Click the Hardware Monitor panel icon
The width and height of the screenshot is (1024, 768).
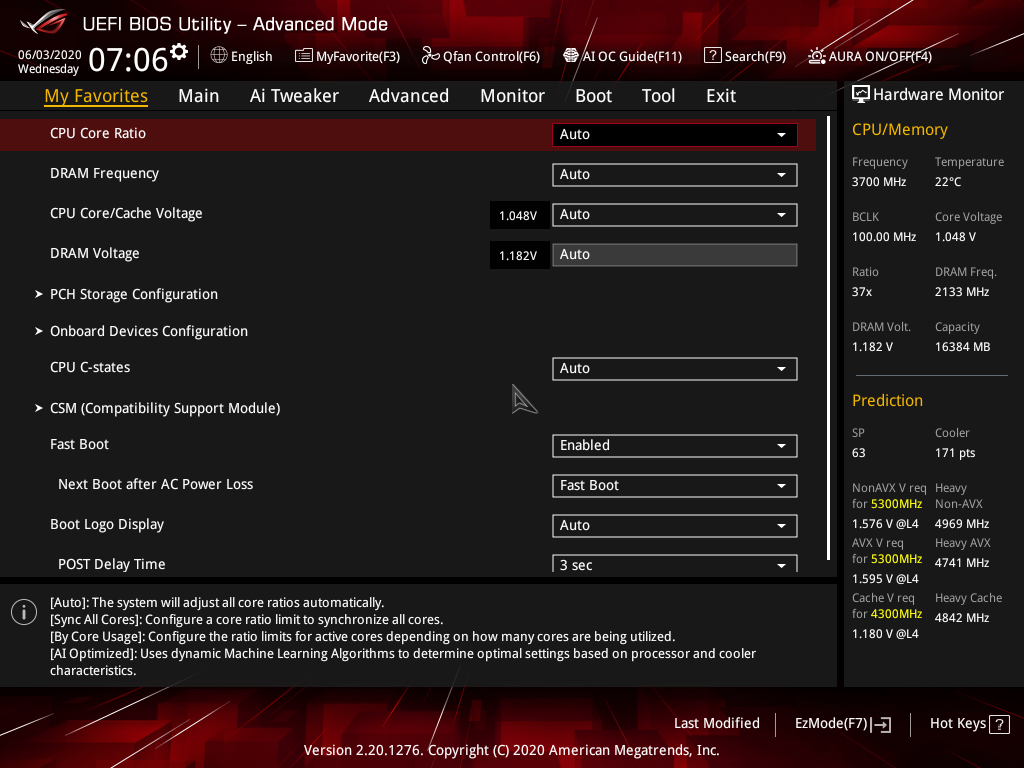click(x=861, y=94)
